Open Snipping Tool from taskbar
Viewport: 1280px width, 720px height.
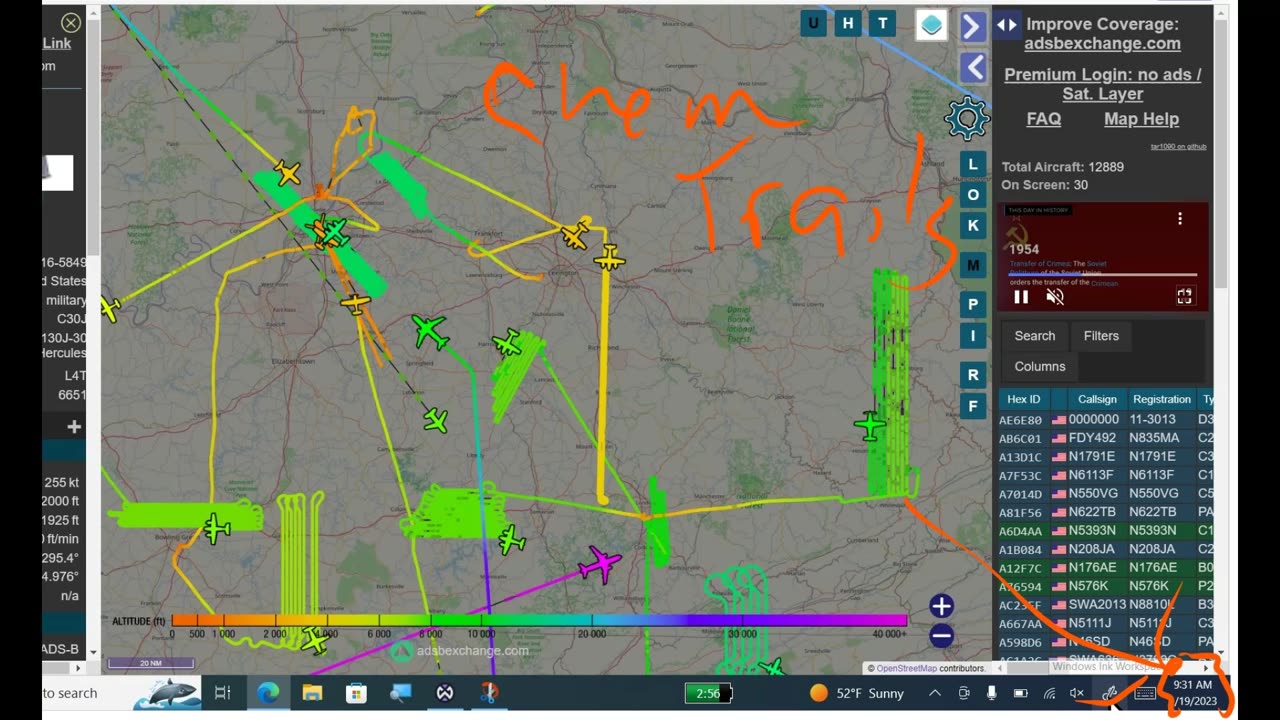(x=489, y=693)
